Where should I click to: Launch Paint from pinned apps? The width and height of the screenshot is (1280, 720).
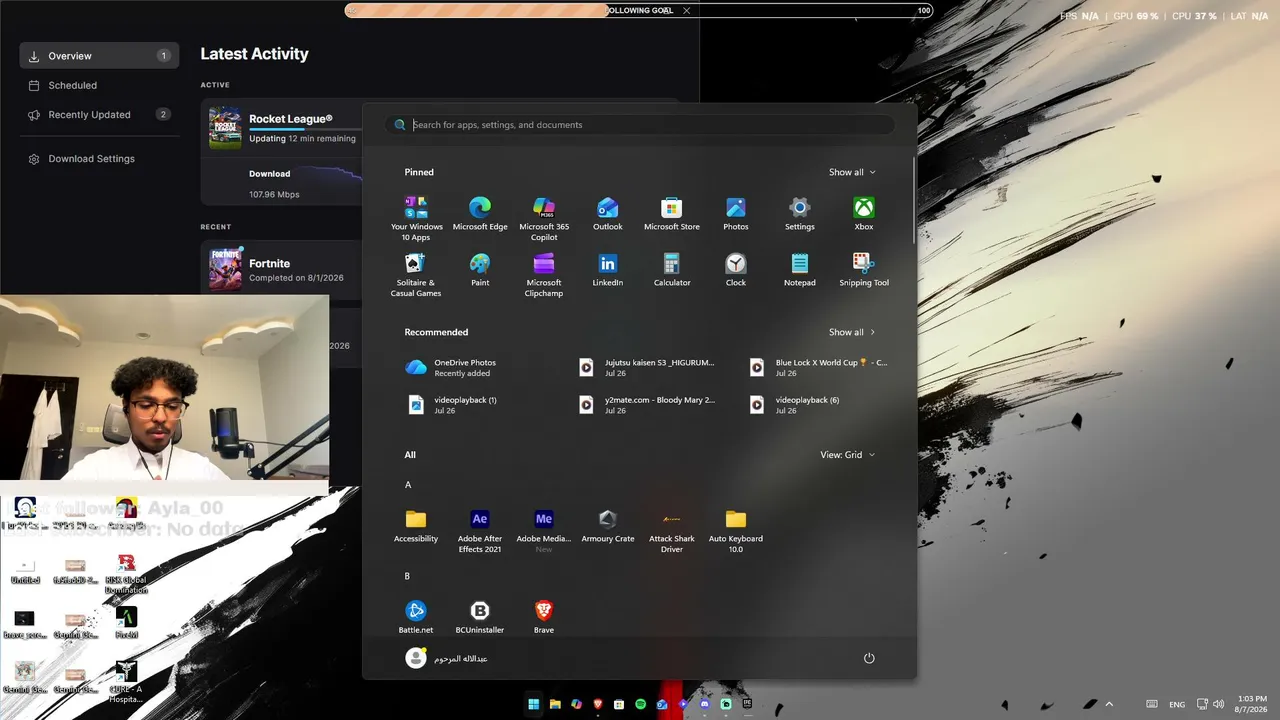[480, 269]
